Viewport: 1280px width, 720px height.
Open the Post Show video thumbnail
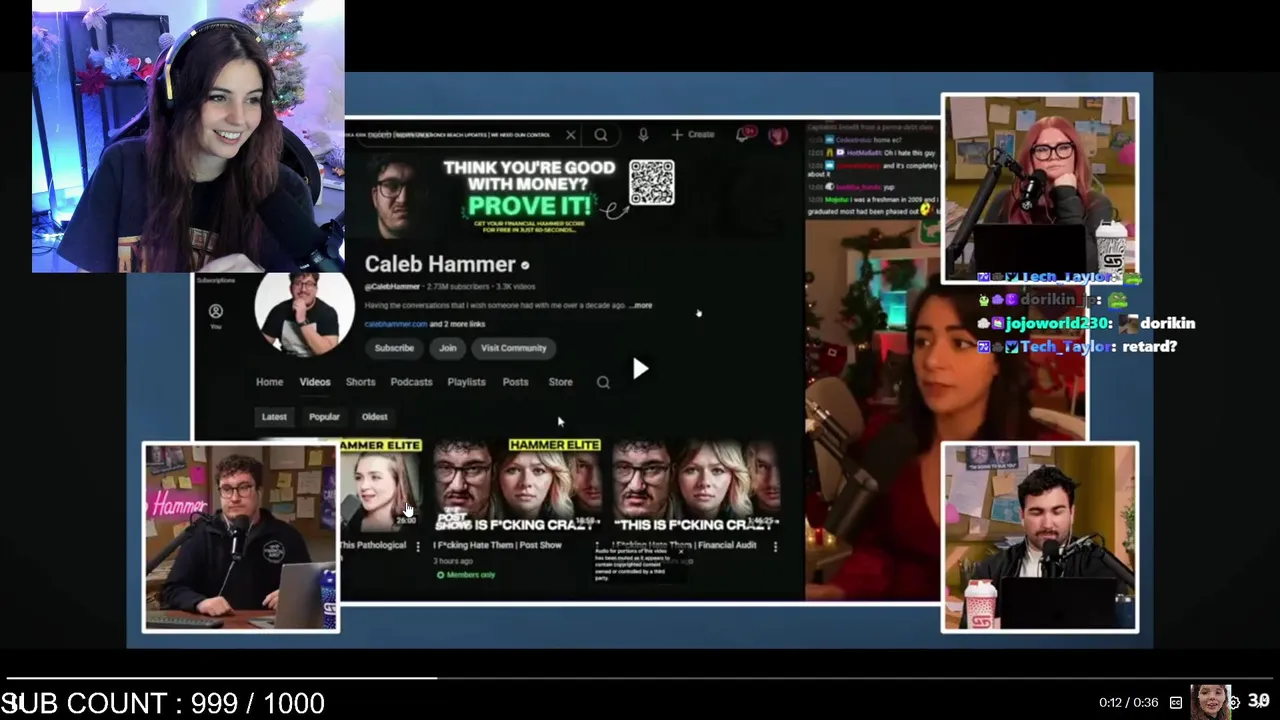pos(517,486)
